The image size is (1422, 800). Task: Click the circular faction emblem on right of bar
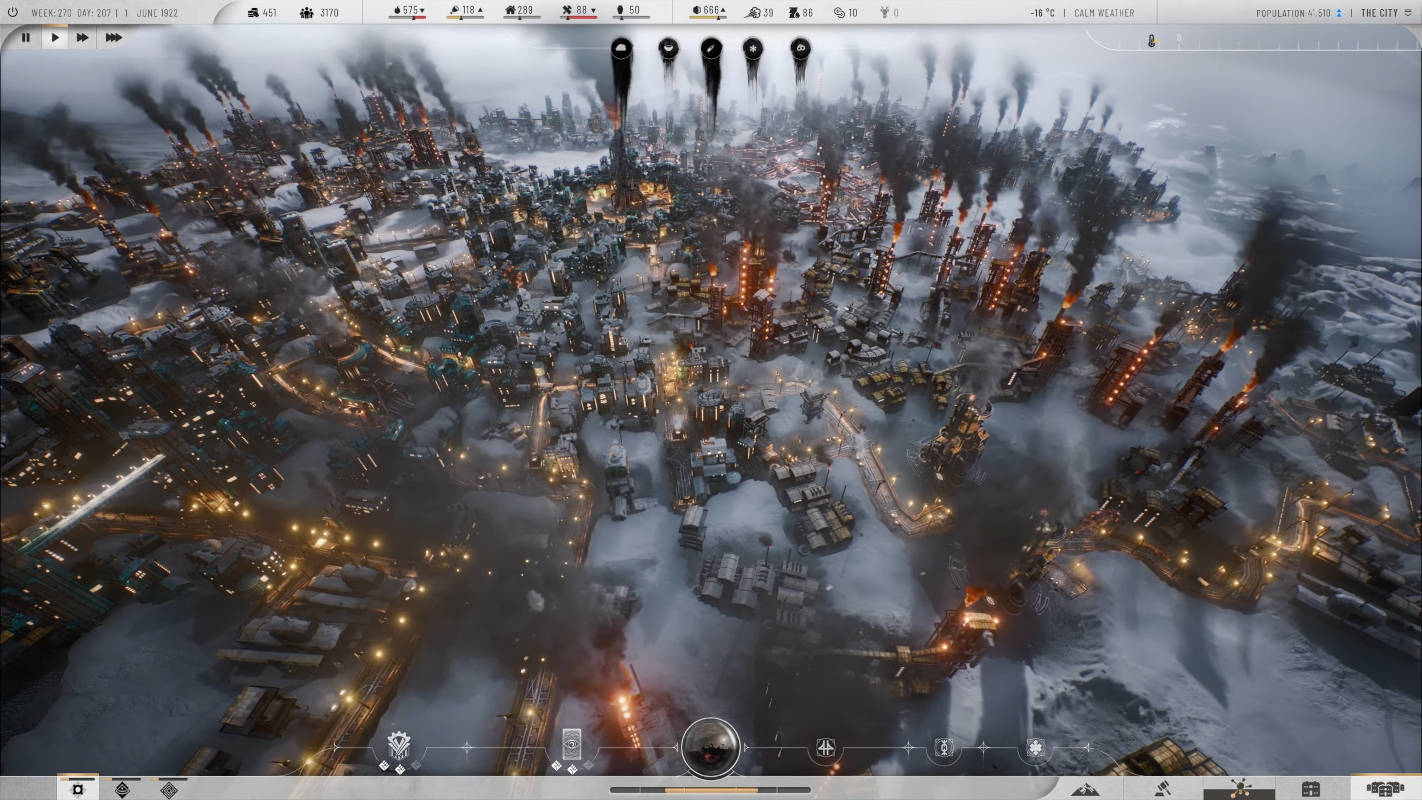click(943, 747)
